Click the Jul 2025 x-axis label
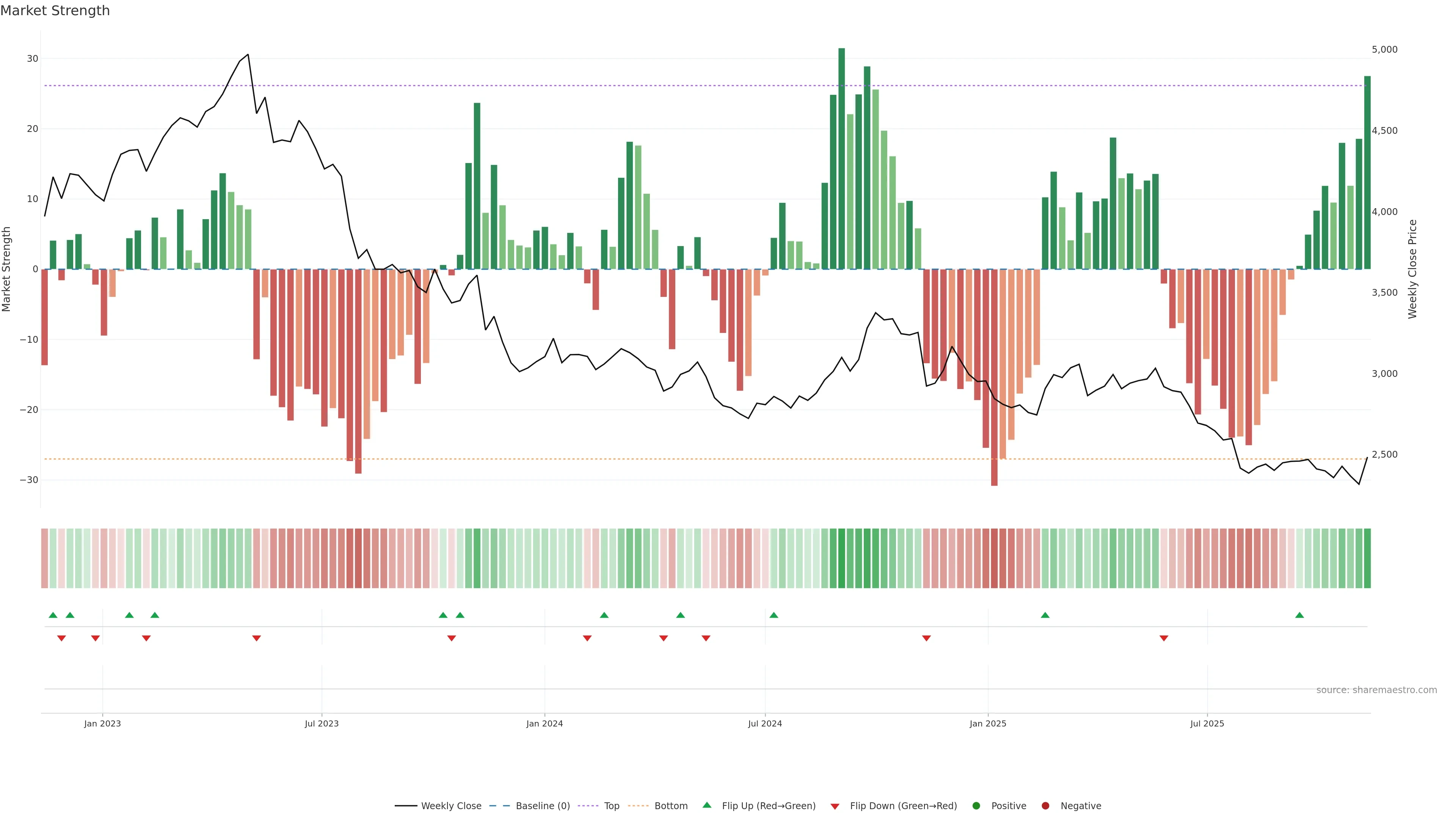This screenshot has width=1456, height=819. 1207,723
